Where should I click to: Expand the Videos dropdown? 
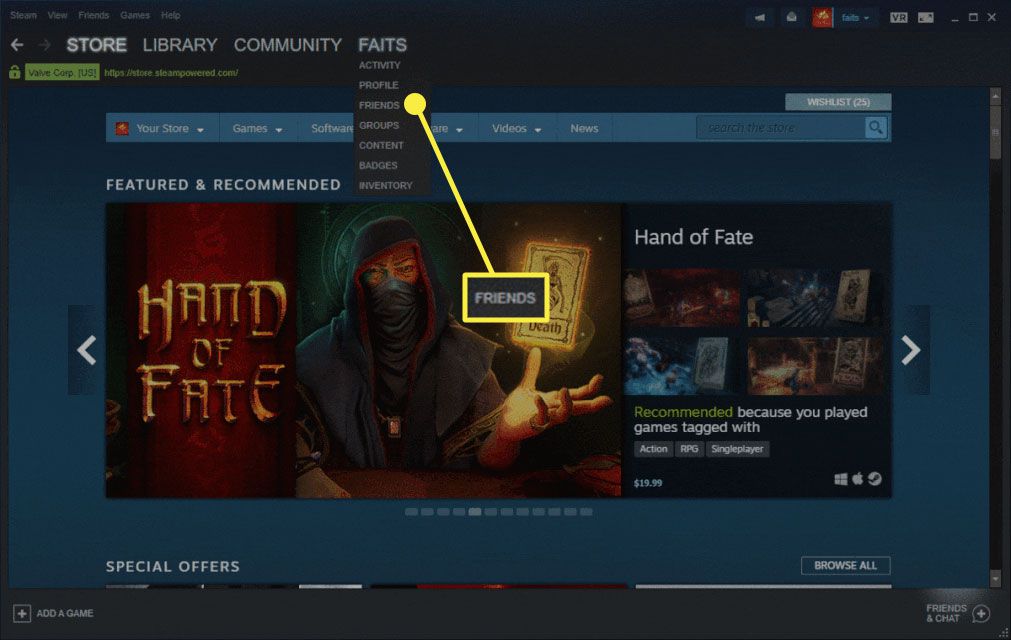(x=516, y=128)
